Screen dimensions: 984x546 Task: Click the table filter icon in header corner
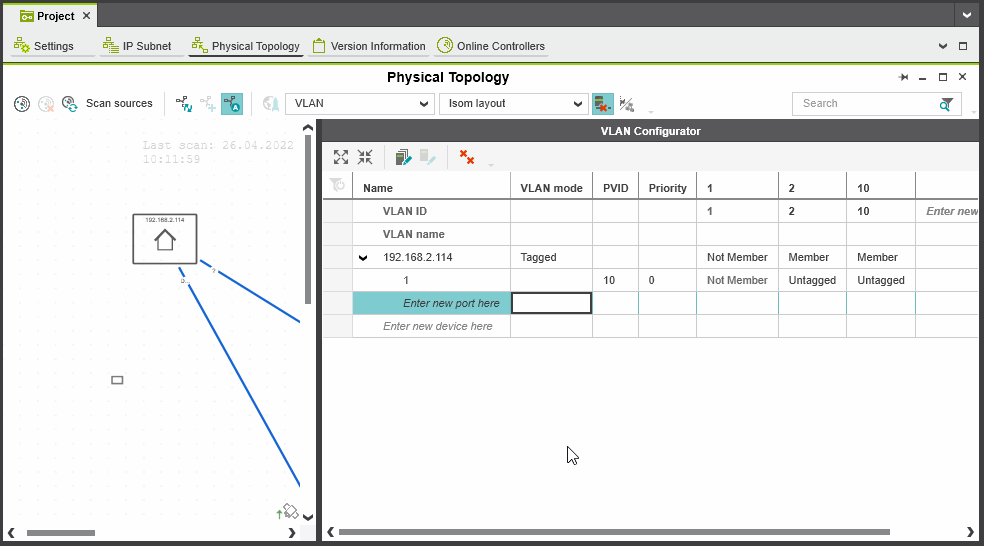pyautogui.click(x=337, y=185)
